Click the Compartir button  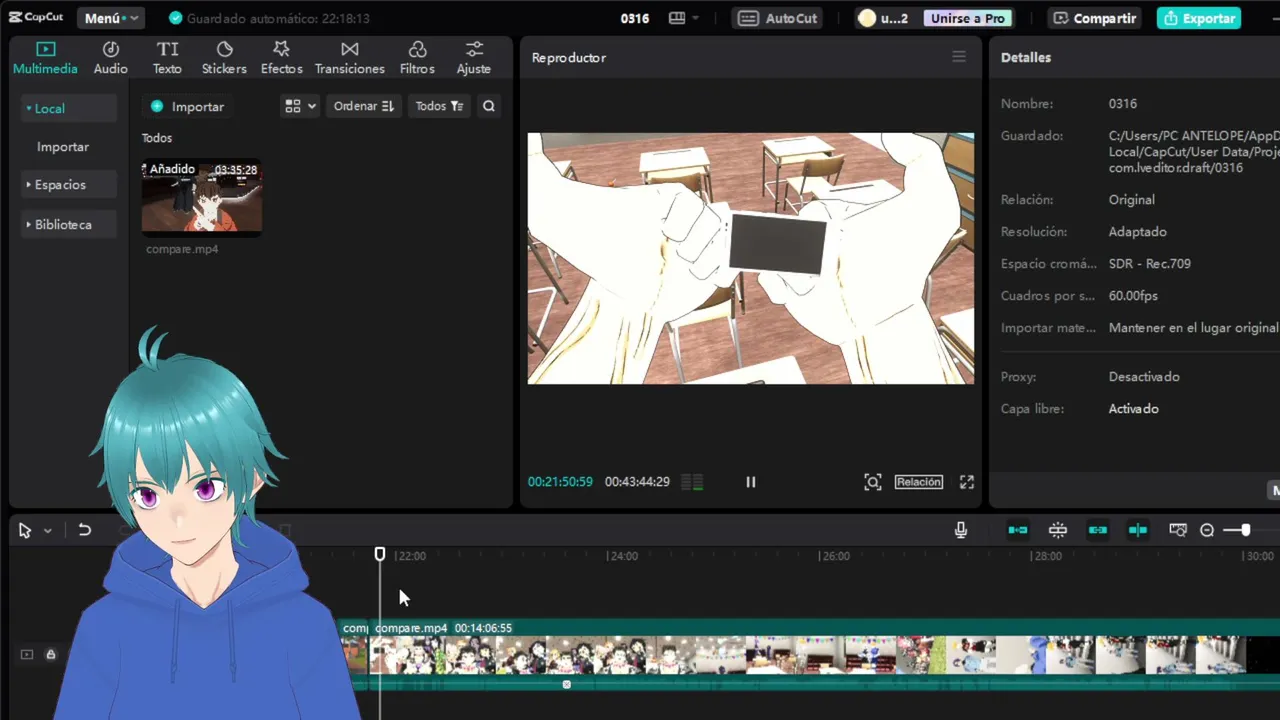coord(1095,18)
